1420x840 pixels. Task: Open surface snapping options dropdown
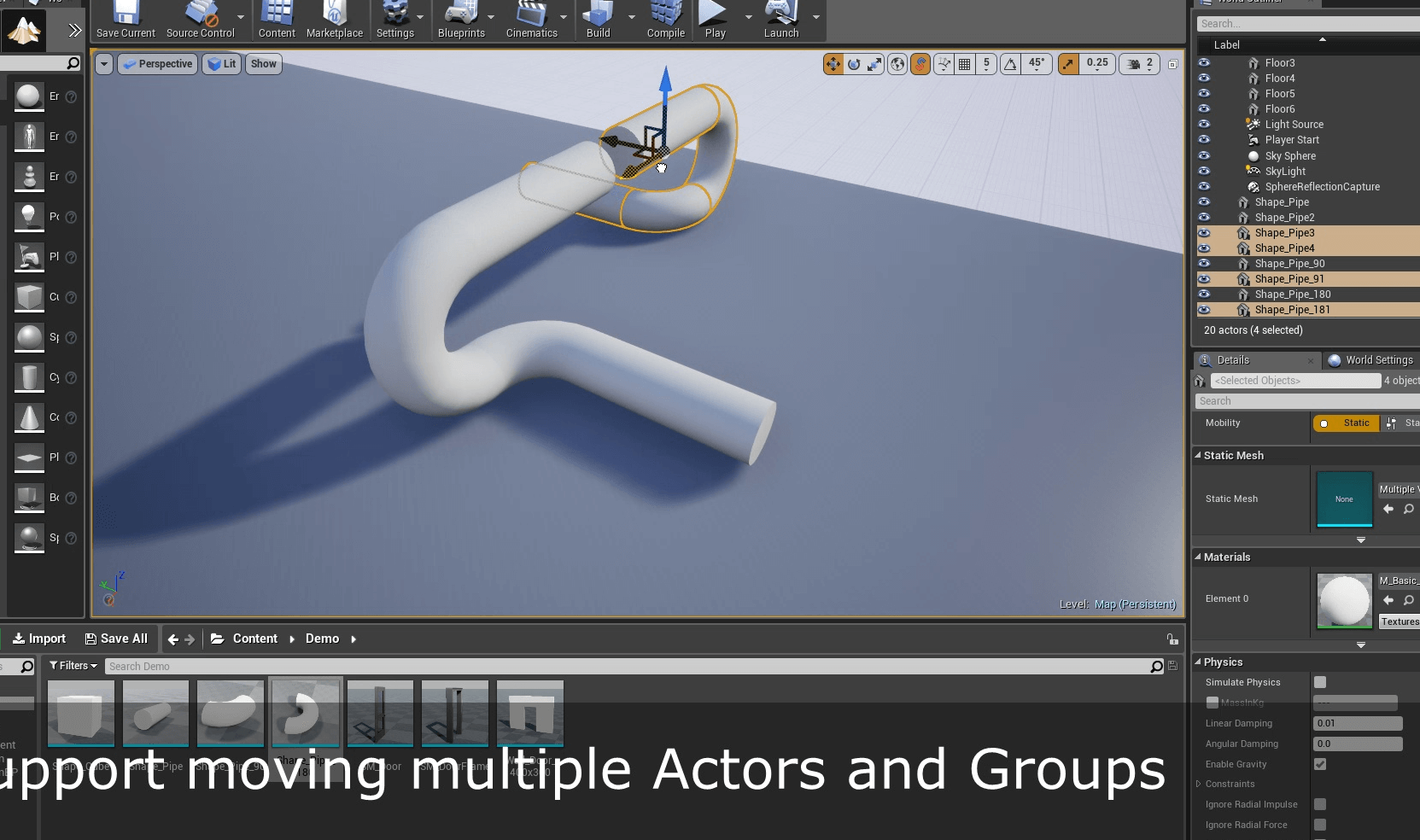(944, 64)
